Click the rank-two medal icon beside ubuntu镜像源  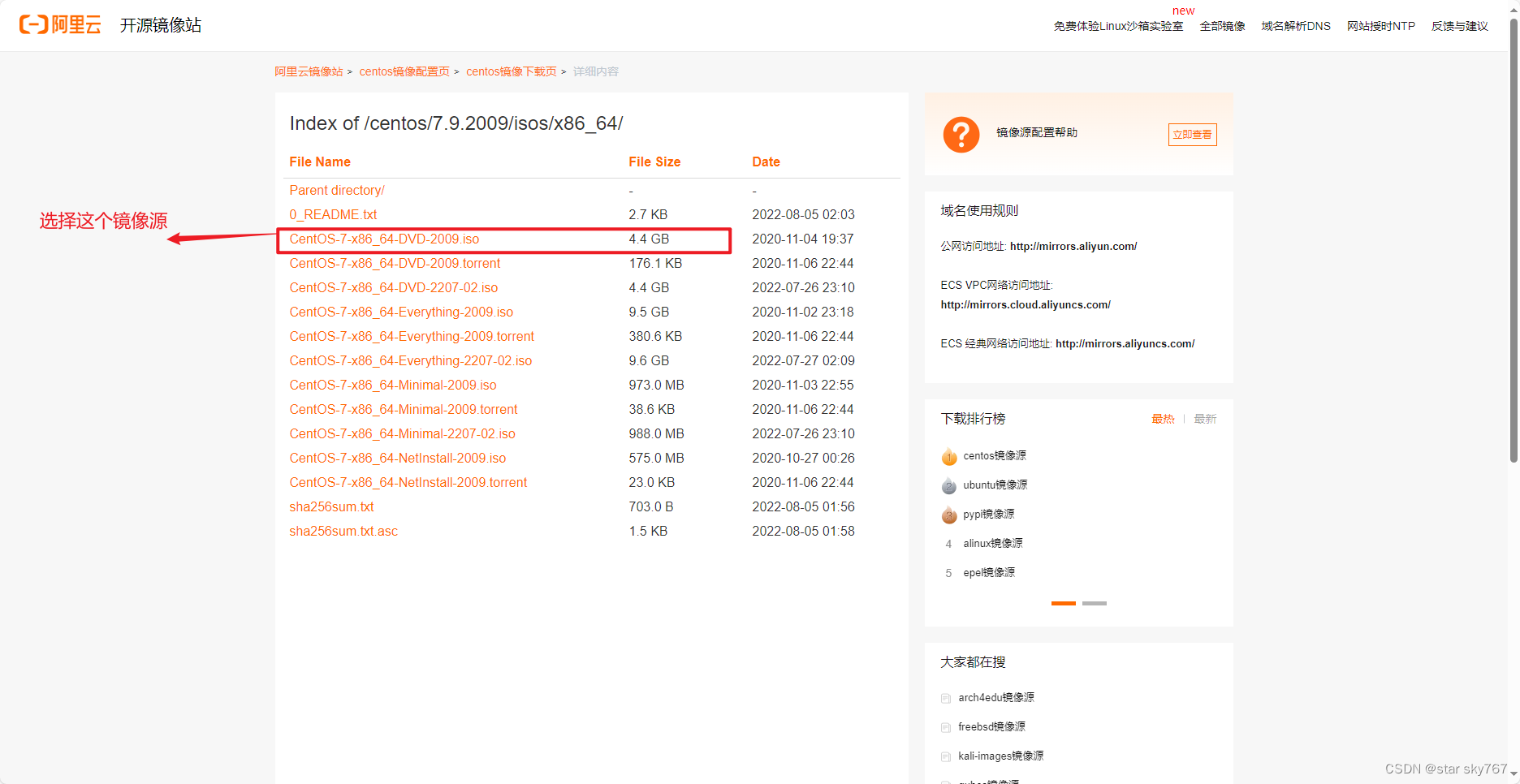tap(949, 485)
